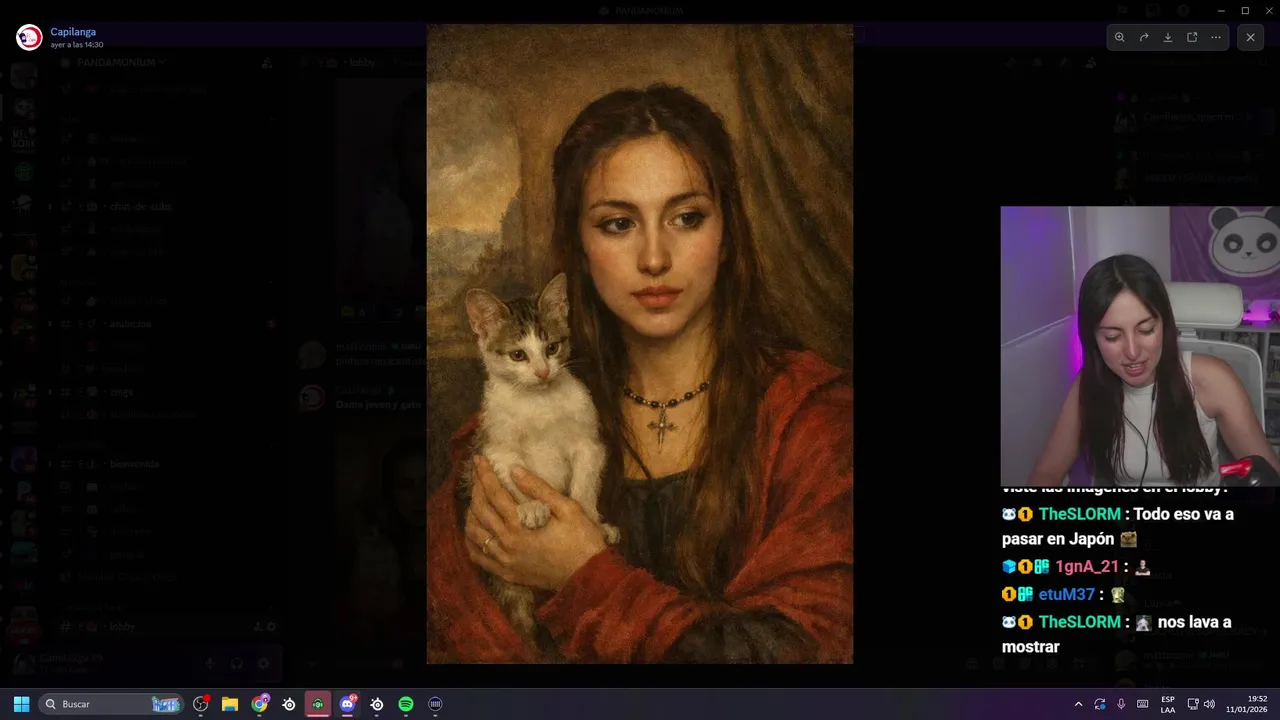Screen dimensions: 1280x720
Task: Click the enlarged portrait painting with cat
Action: coord(640,344)
